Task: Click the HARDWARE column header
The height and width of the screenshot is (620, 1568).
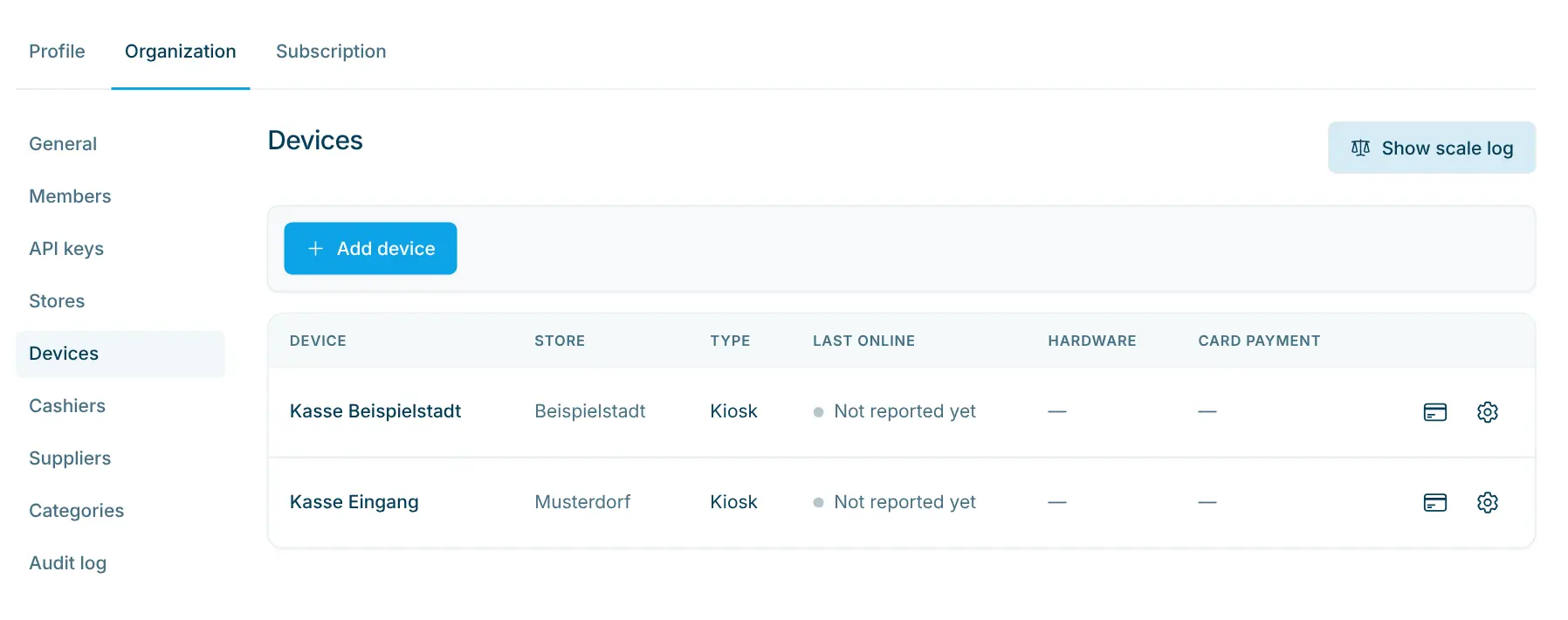Action: tap(1092, 341)
